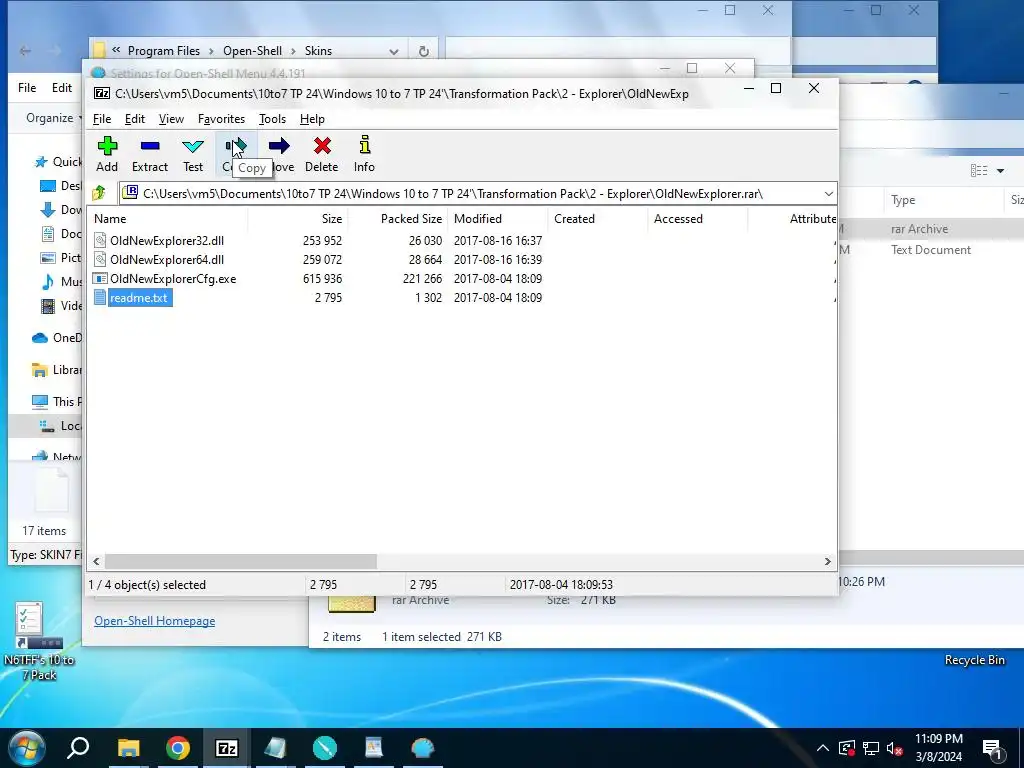
Task: Open the View menu in 7-Zip
Action: pyautogui.click(x=171, y=119)
